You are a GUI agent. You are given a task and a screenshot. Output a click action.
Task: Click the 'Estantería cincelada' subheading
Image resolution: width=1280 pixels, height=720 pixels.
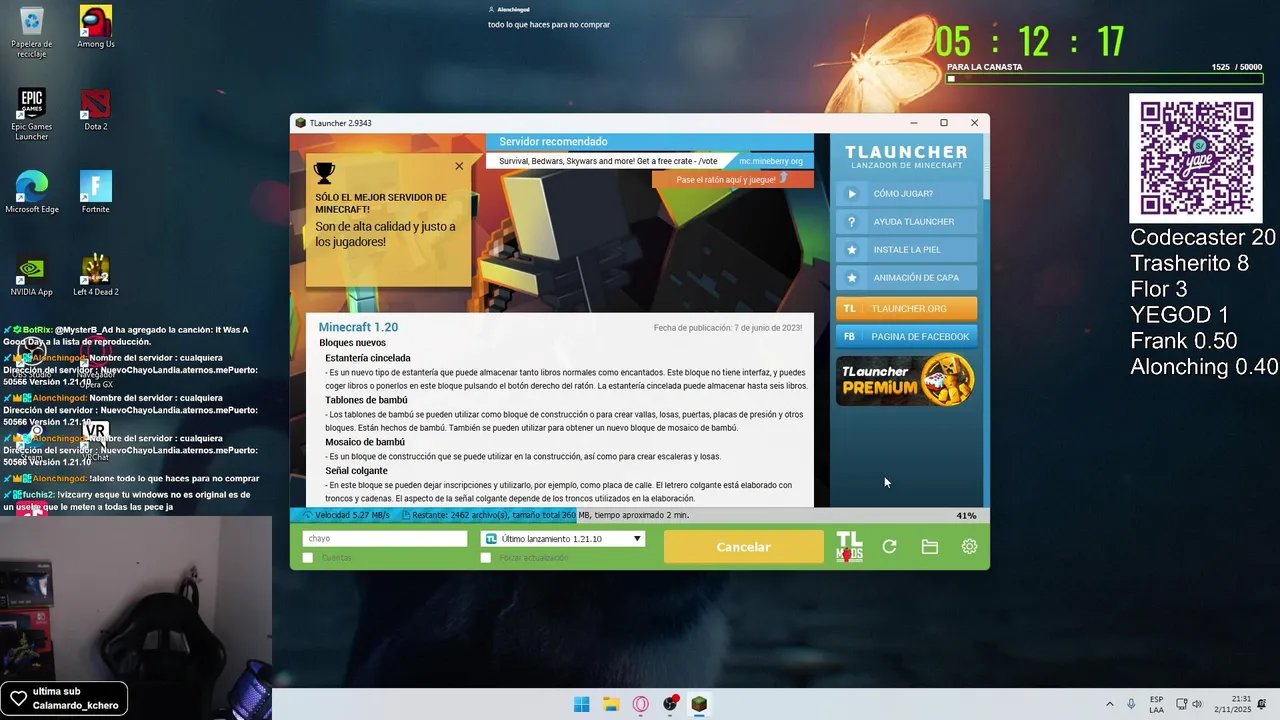click(x=368, y=358)
